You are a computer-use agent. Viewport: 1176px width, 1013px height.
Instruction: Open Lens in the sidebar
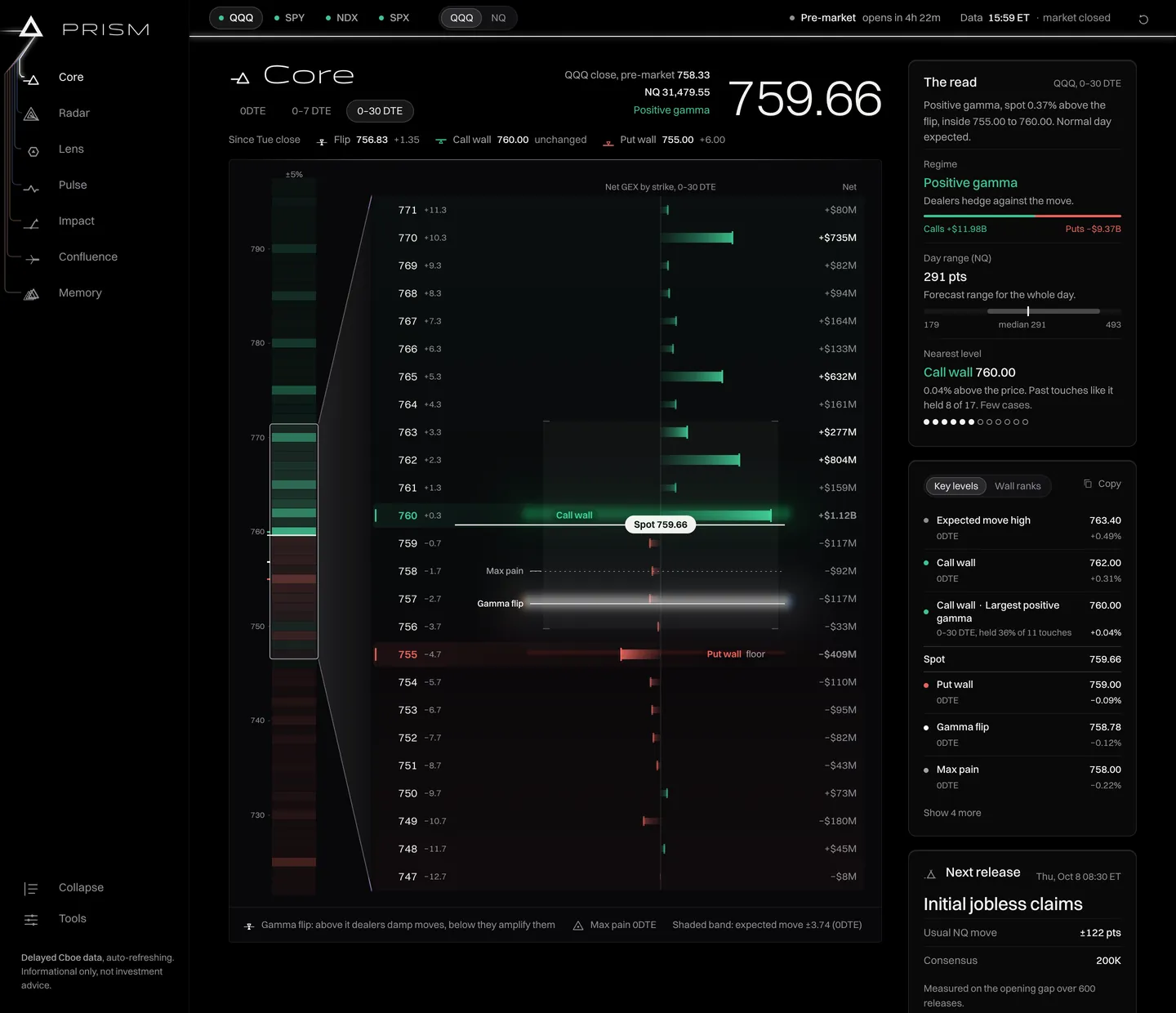click(x=71, y=149)
